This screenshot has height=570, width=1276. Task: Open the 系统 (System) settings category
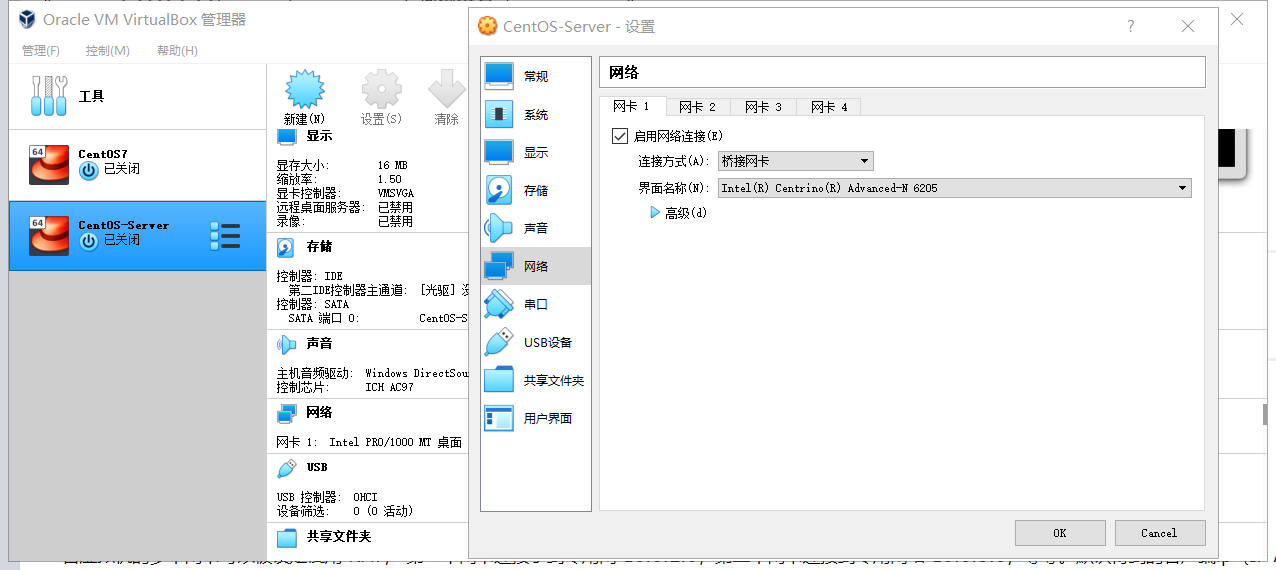(534, 115)
